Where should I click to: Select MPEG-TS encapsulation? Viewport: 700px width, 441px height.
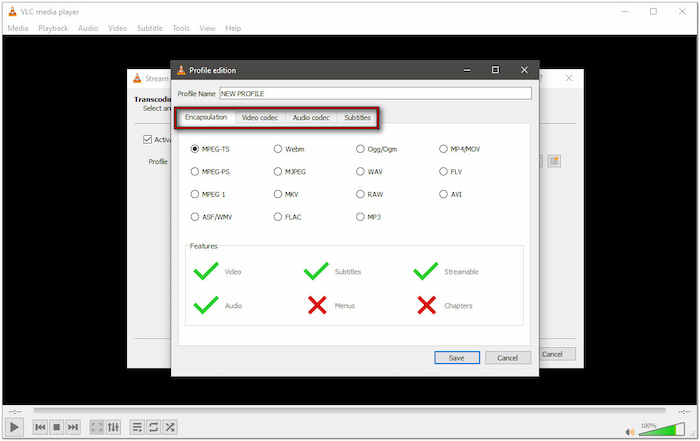pos(210,149)
